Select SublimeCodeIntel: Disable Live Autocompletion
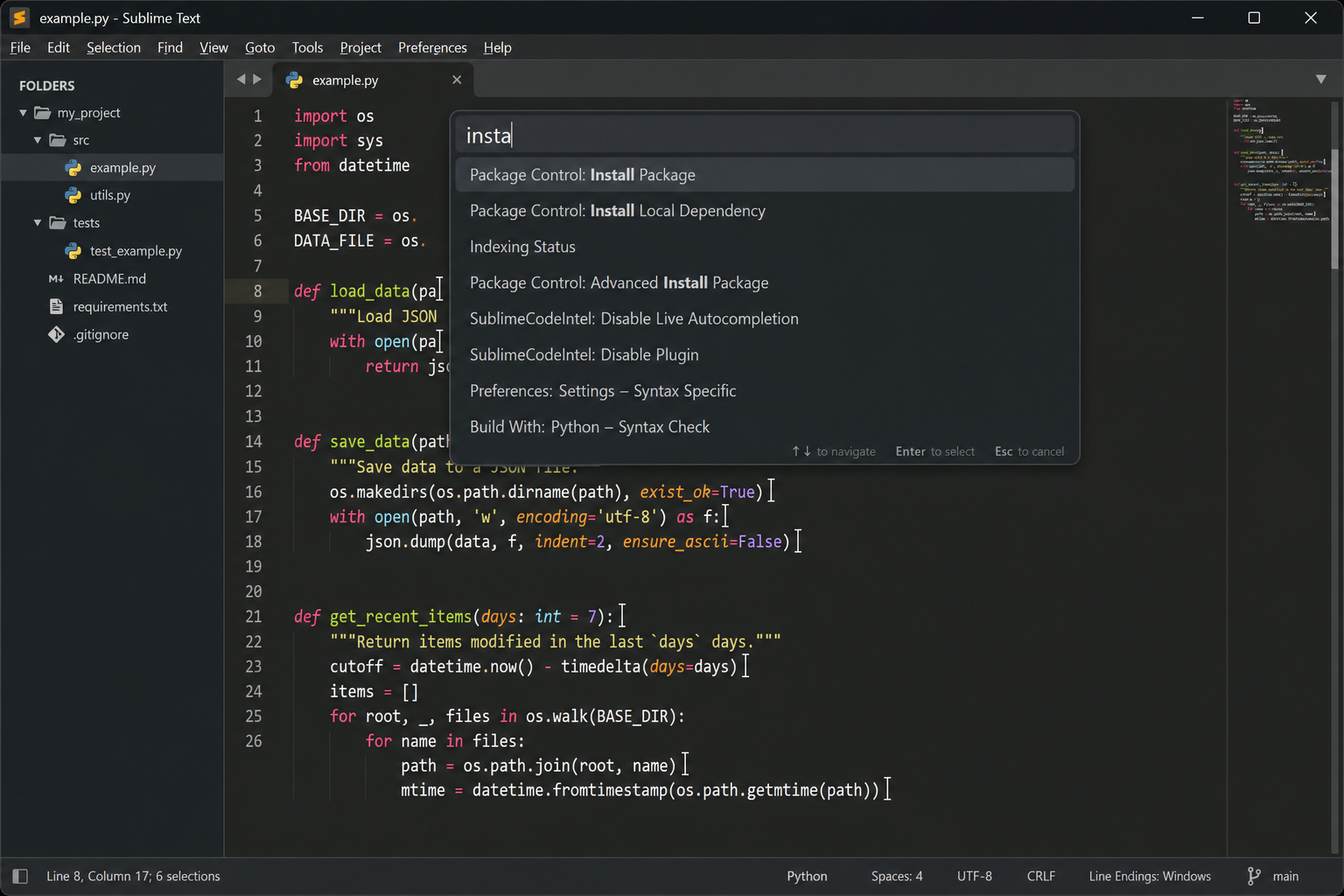The width and height of the screenshot is (1344, 896). coord(765,318)
